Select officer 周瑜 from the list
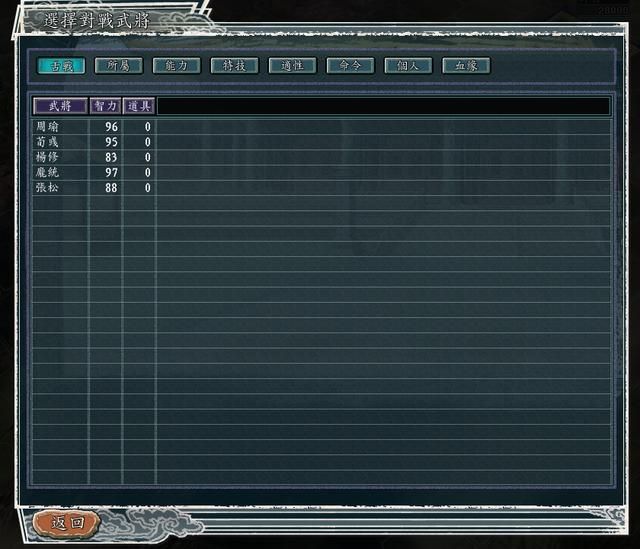This screenshot has width=640, height=549. (47, 127)
